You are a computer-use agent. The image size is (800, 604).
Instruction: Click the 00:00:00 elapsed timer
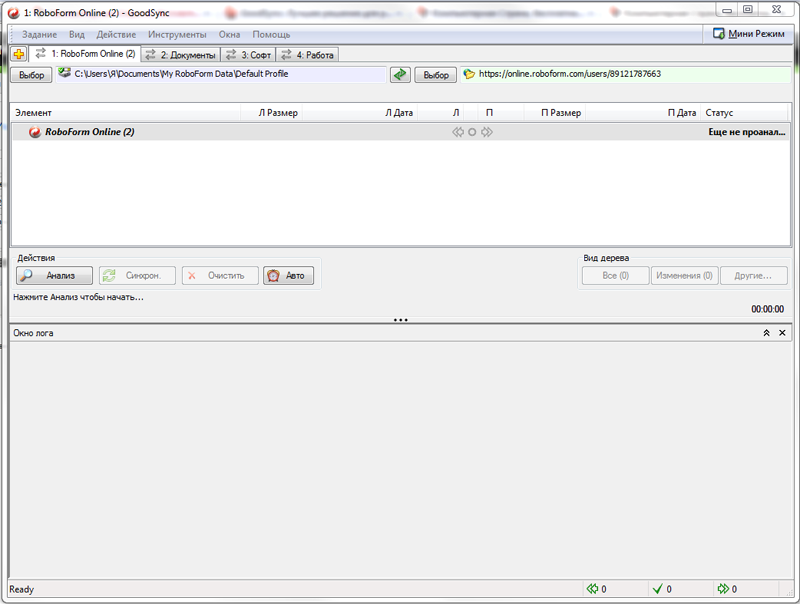click(x=767, y=309)
